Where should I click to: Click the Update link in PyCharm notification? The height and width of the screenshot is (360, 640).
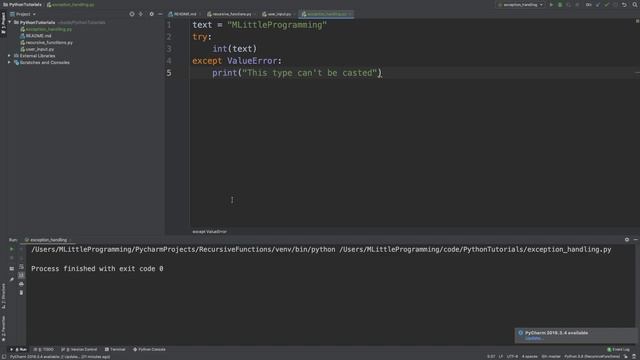pyautogui.click(x=533, y=338)
